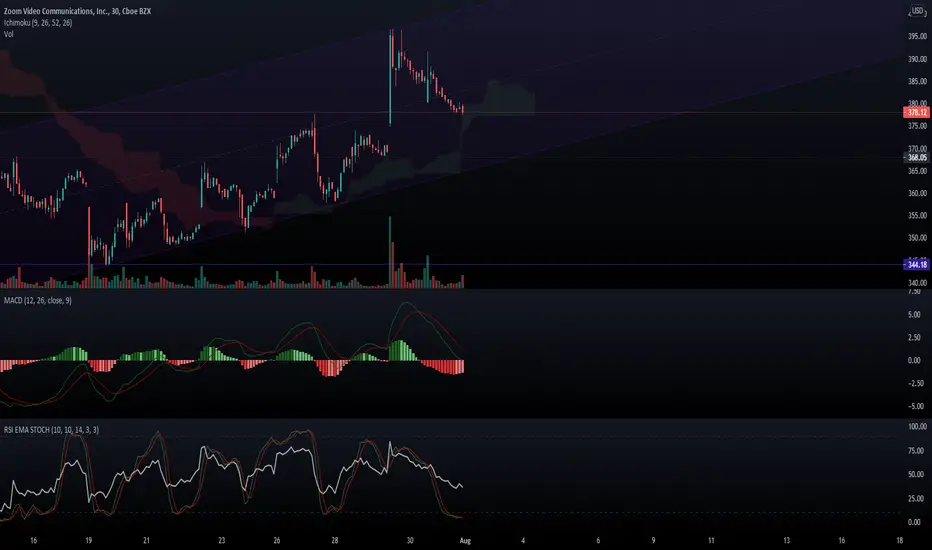Click the 28 date label on the time axis
The width and height of the screenshot is (932, 550).
(x=335, y=540)
